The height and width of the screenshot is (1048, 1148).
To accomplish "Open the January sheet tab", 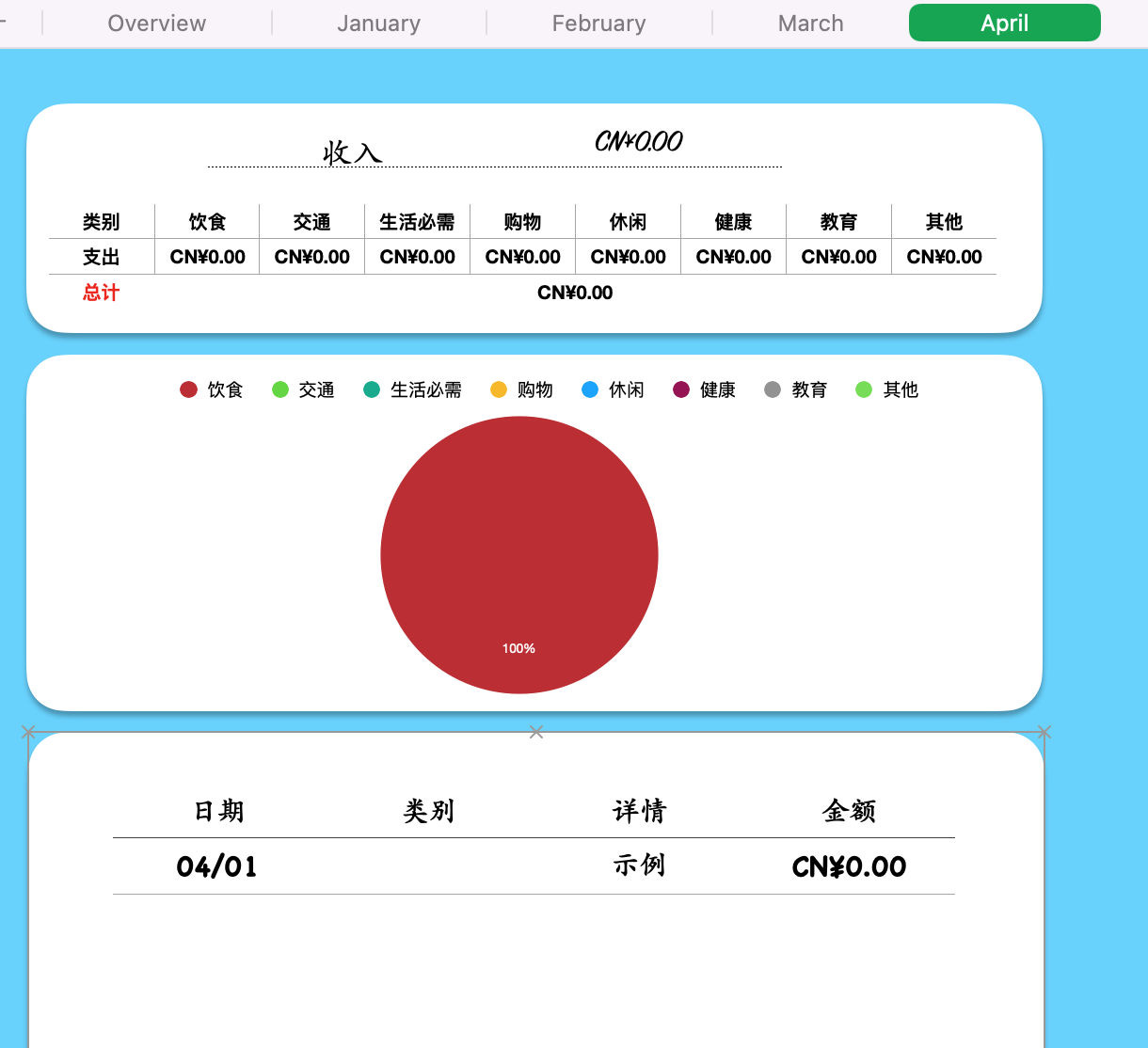I will click(378, 24).
